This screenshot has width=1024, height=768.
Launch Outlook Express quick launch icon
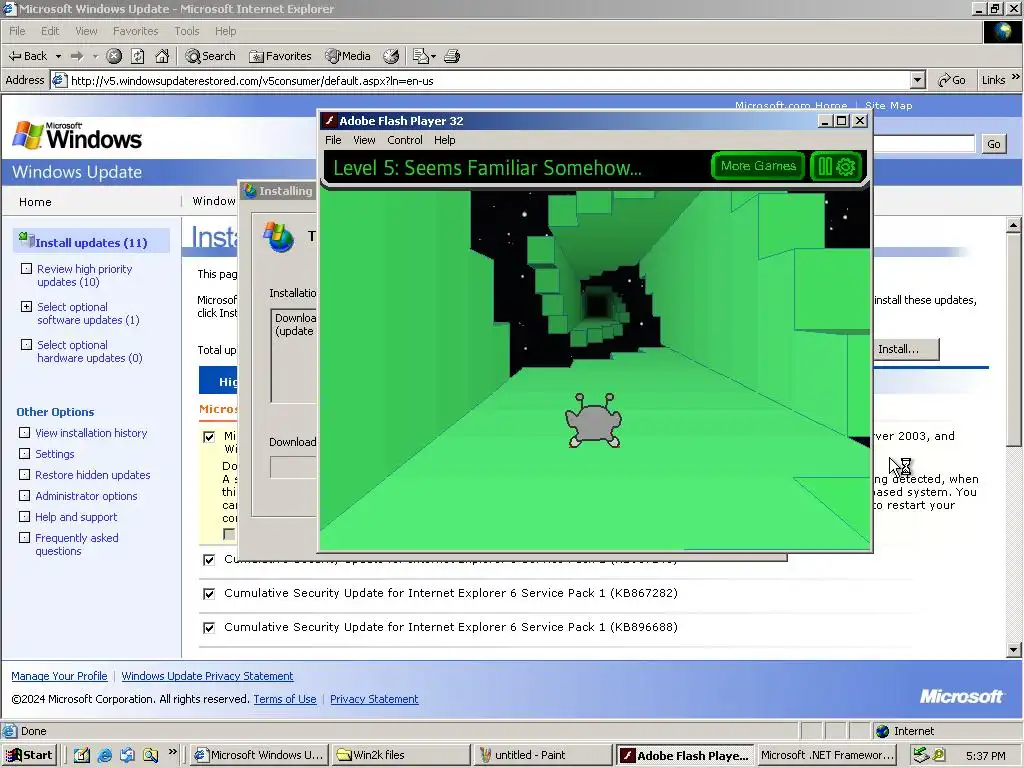(x=127, y=755)
